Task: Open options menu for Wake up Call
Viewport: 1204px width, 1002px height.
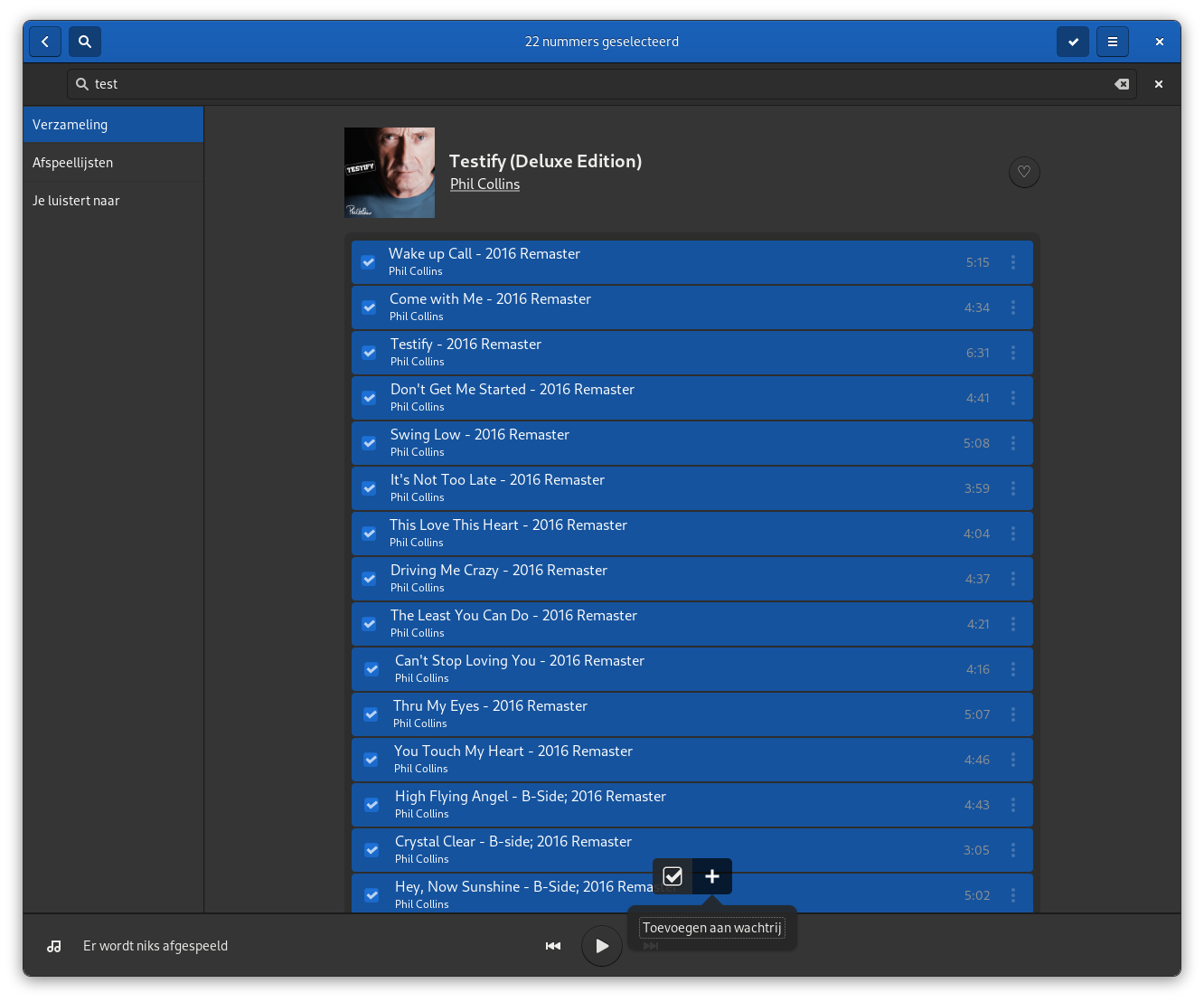Action: pyautogui.click(x=1013, y=262)
